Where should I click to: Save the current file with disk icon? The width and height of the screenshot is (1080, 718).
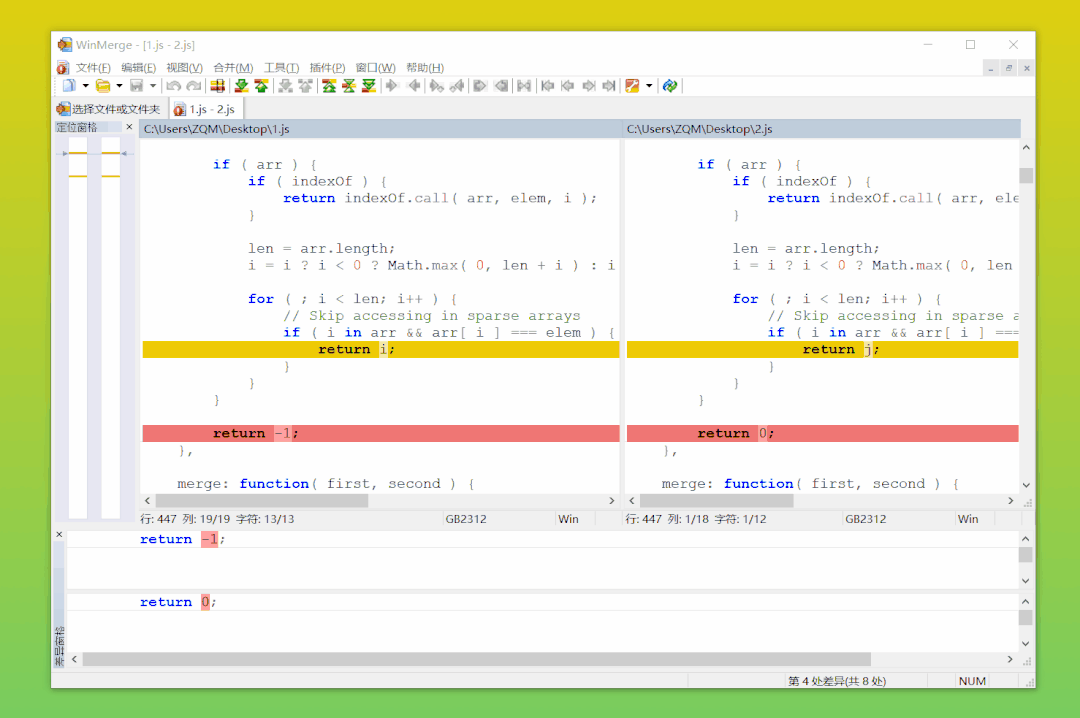point(136,85)
